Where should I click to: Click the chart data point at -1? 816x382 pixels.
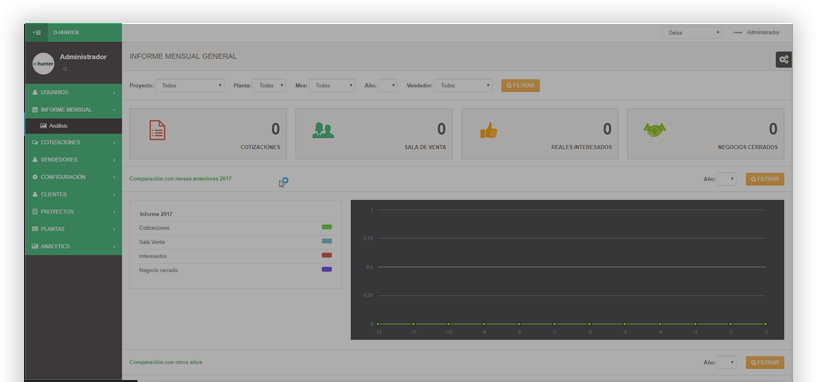[766, 324]
